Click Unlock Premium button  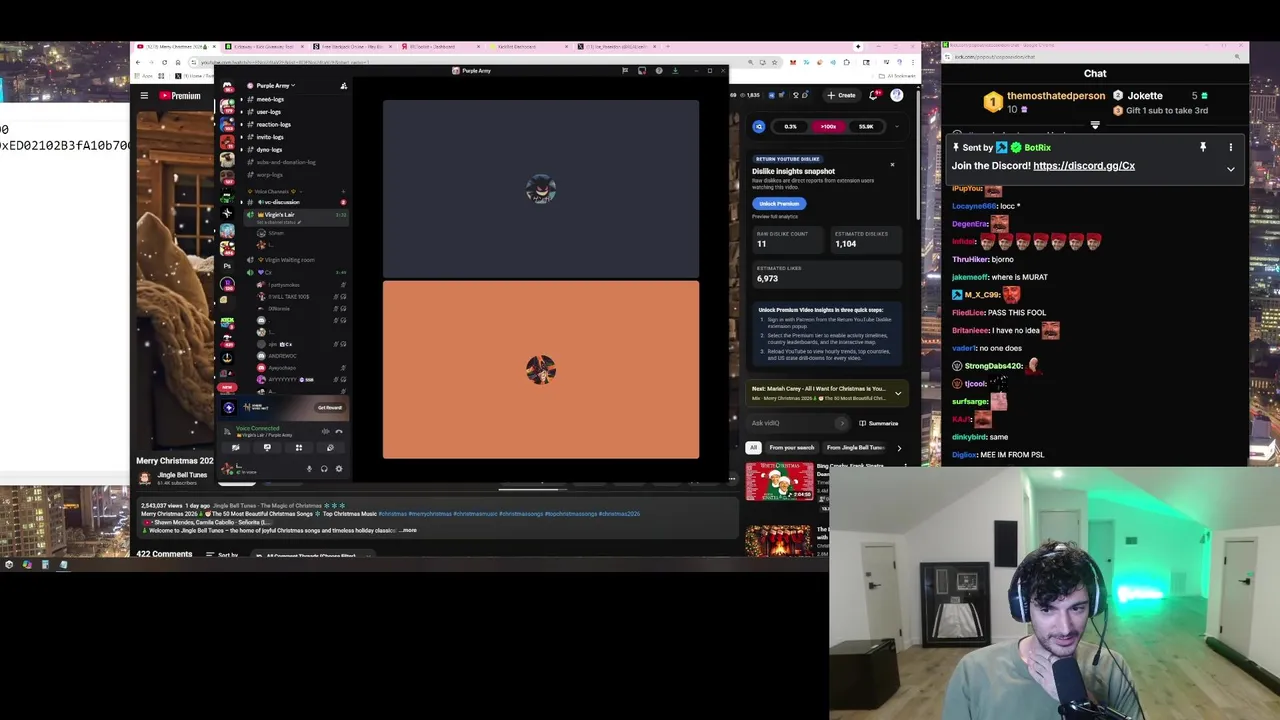coord(779,203)
